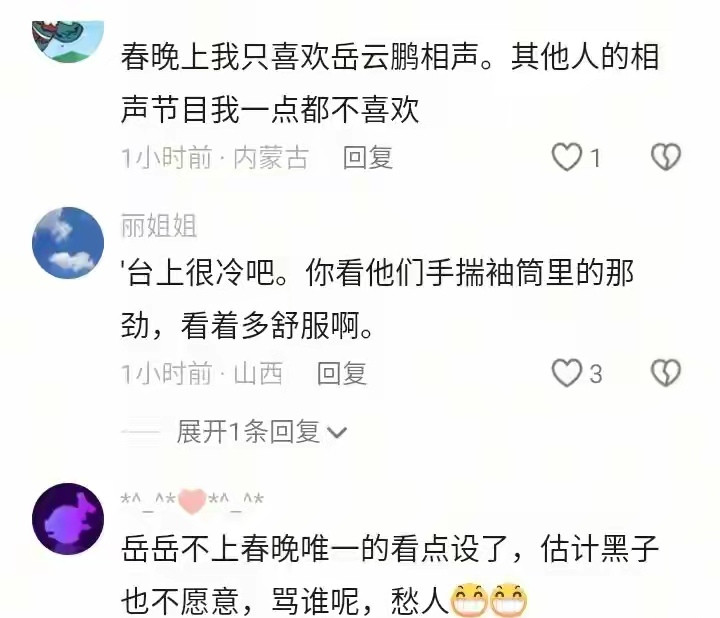Dislike the 内蒙古 comment with broken heart
This screenshot has width=720, height=618.
(666, 157)
